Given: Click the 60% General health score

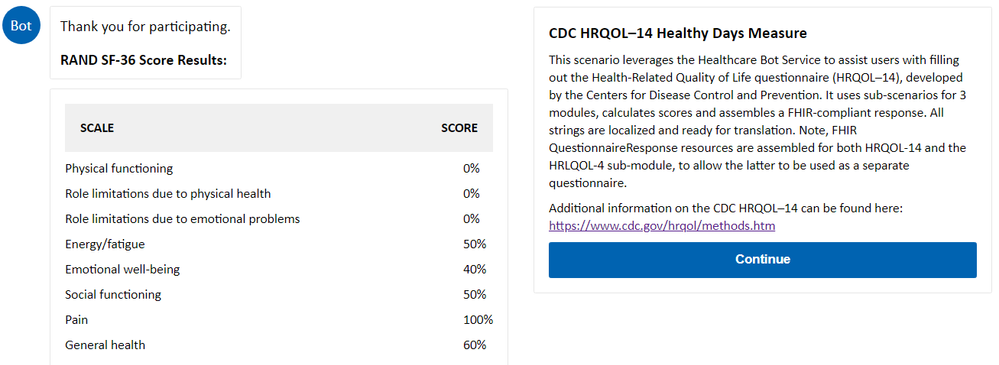Looking at the screenshot, I should point(475,345).
